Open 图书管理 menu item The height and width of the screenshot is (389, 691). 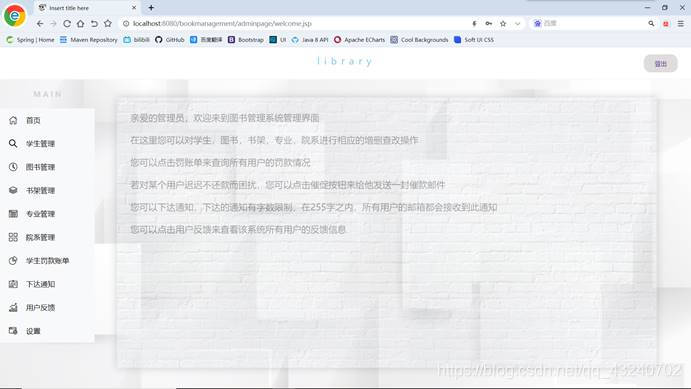coord(47,167)
